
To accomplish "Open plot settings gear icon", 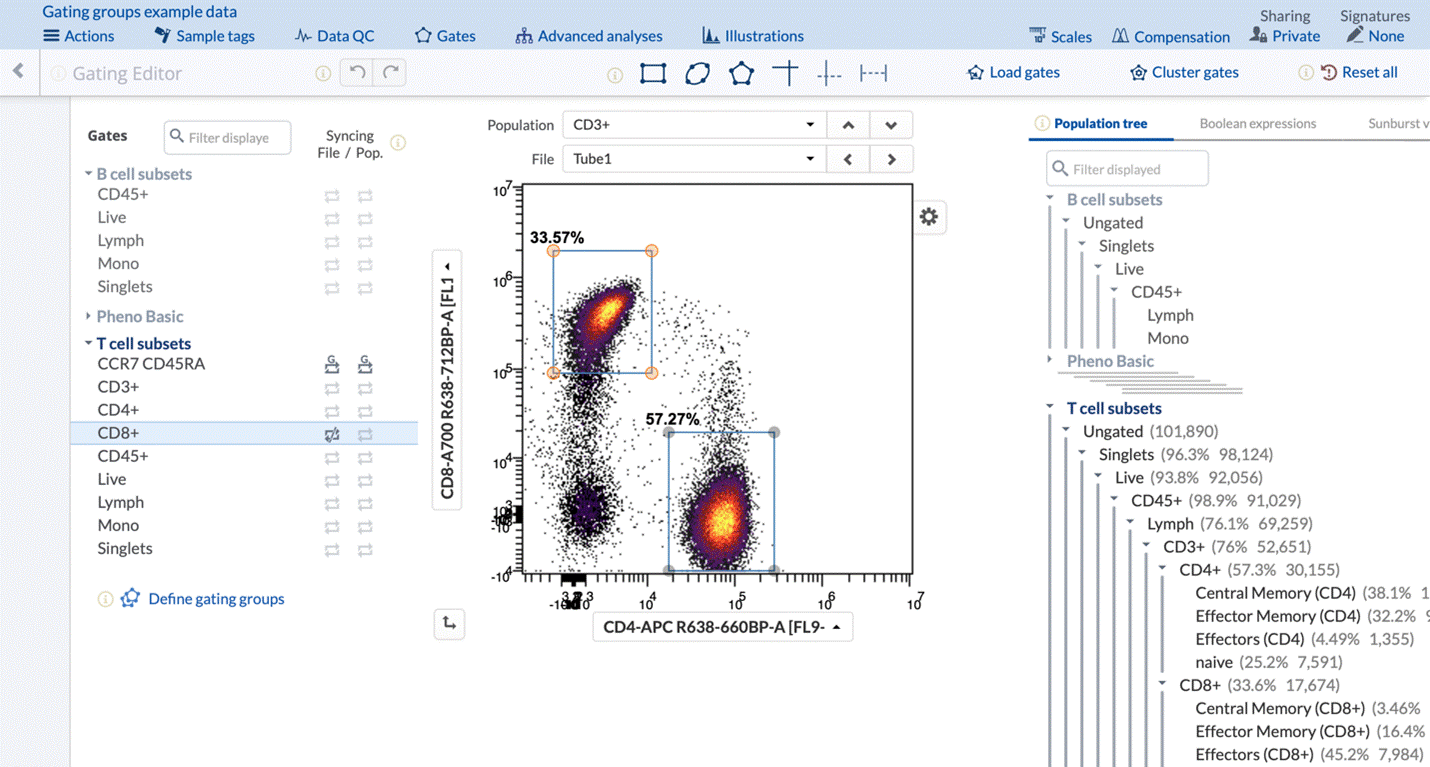I will click(929, 217).
